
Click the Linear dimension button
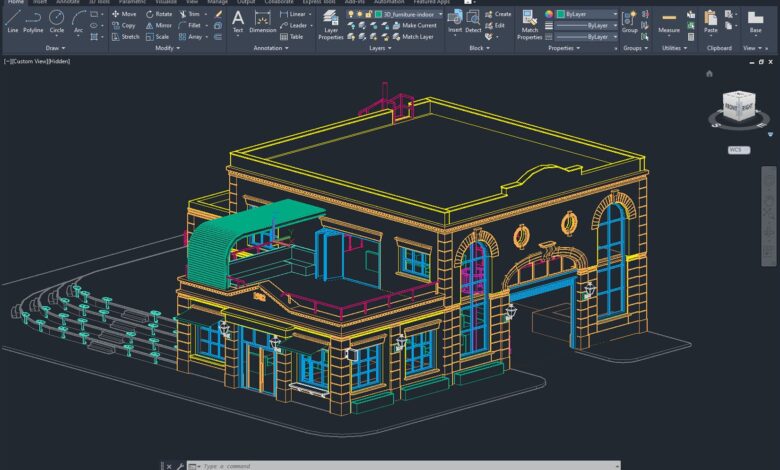point(293,14)
